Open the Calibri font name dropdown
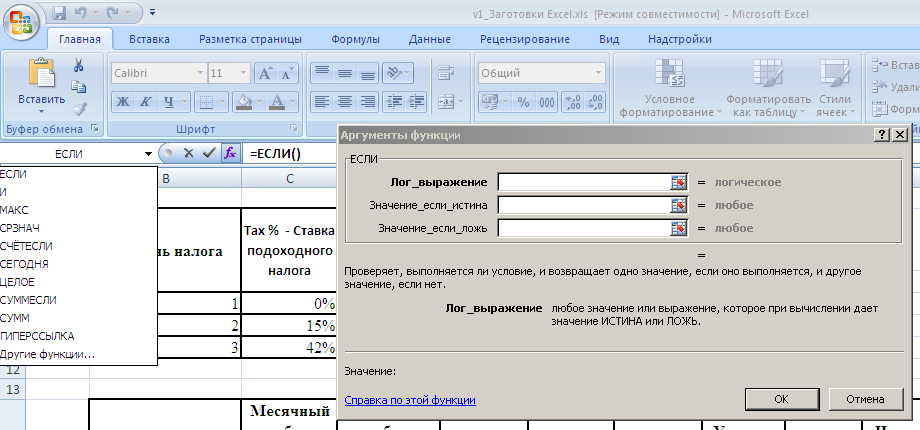 click(x=201, y=73)
